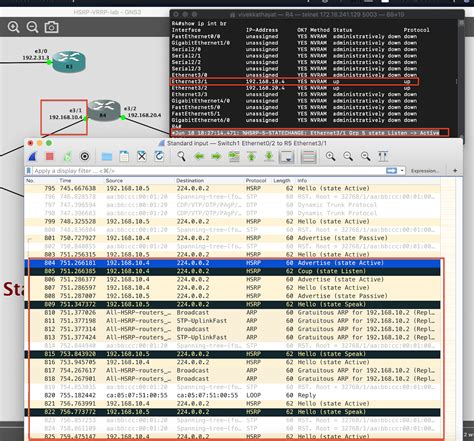Sort by Info column header

point(302,180)
